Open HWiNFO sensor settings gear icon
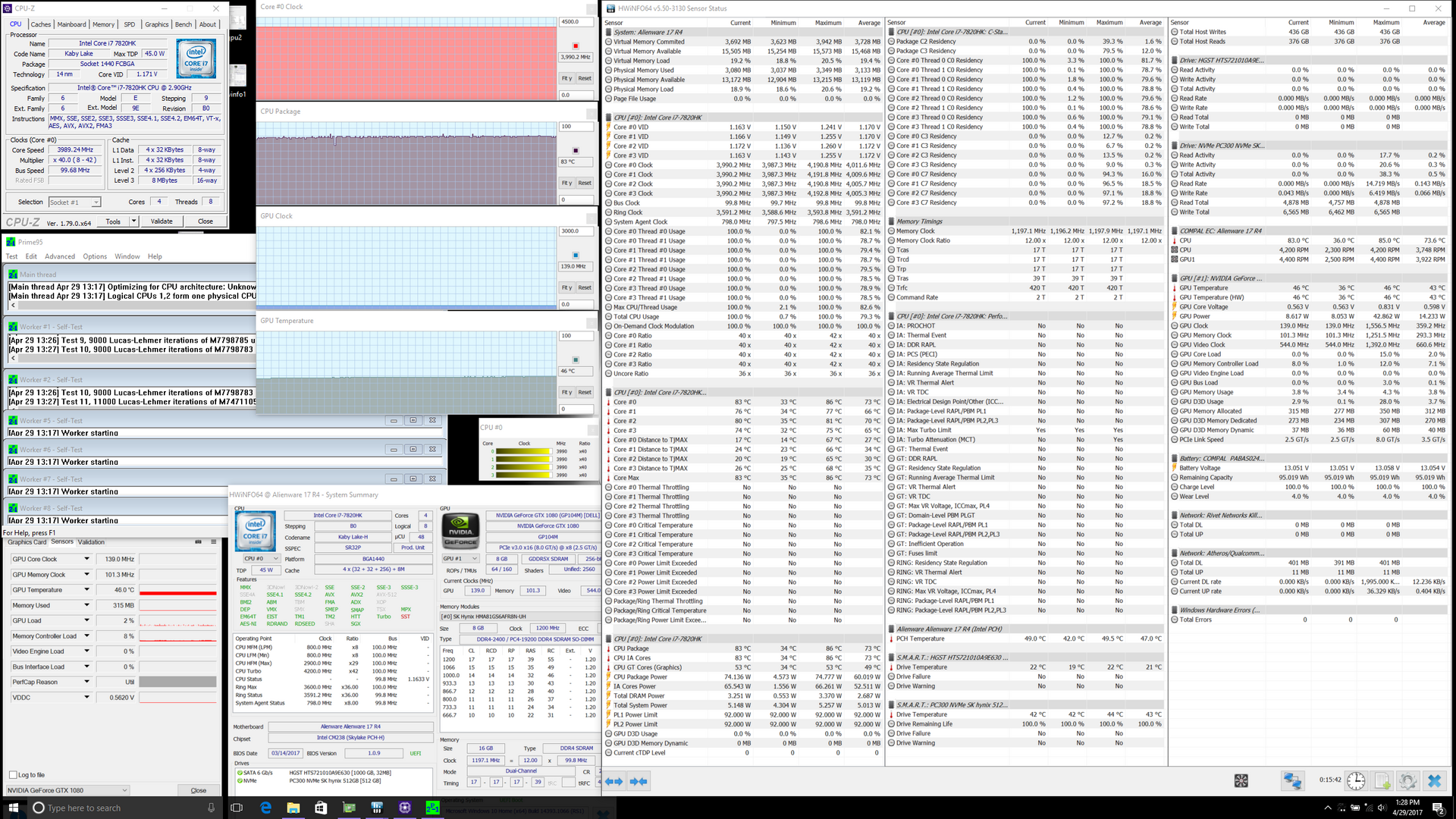The height and width of the screenshot is (819, 1456). [x=1407, y=780]
